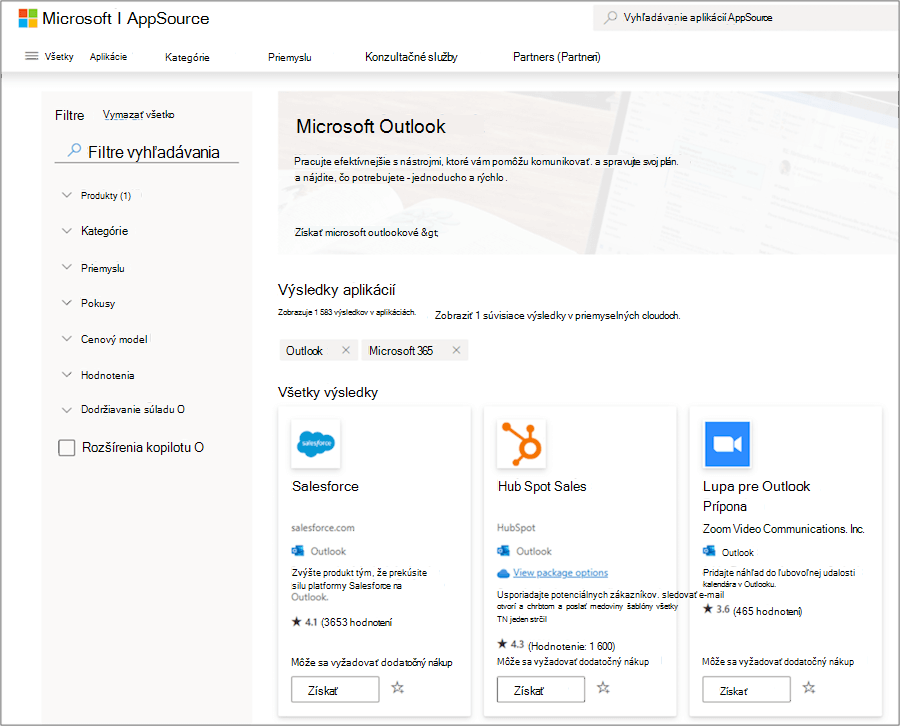Open the Kategórie top navigation menu
Viewport: 900px width, 726px height.
pos(187,57)
